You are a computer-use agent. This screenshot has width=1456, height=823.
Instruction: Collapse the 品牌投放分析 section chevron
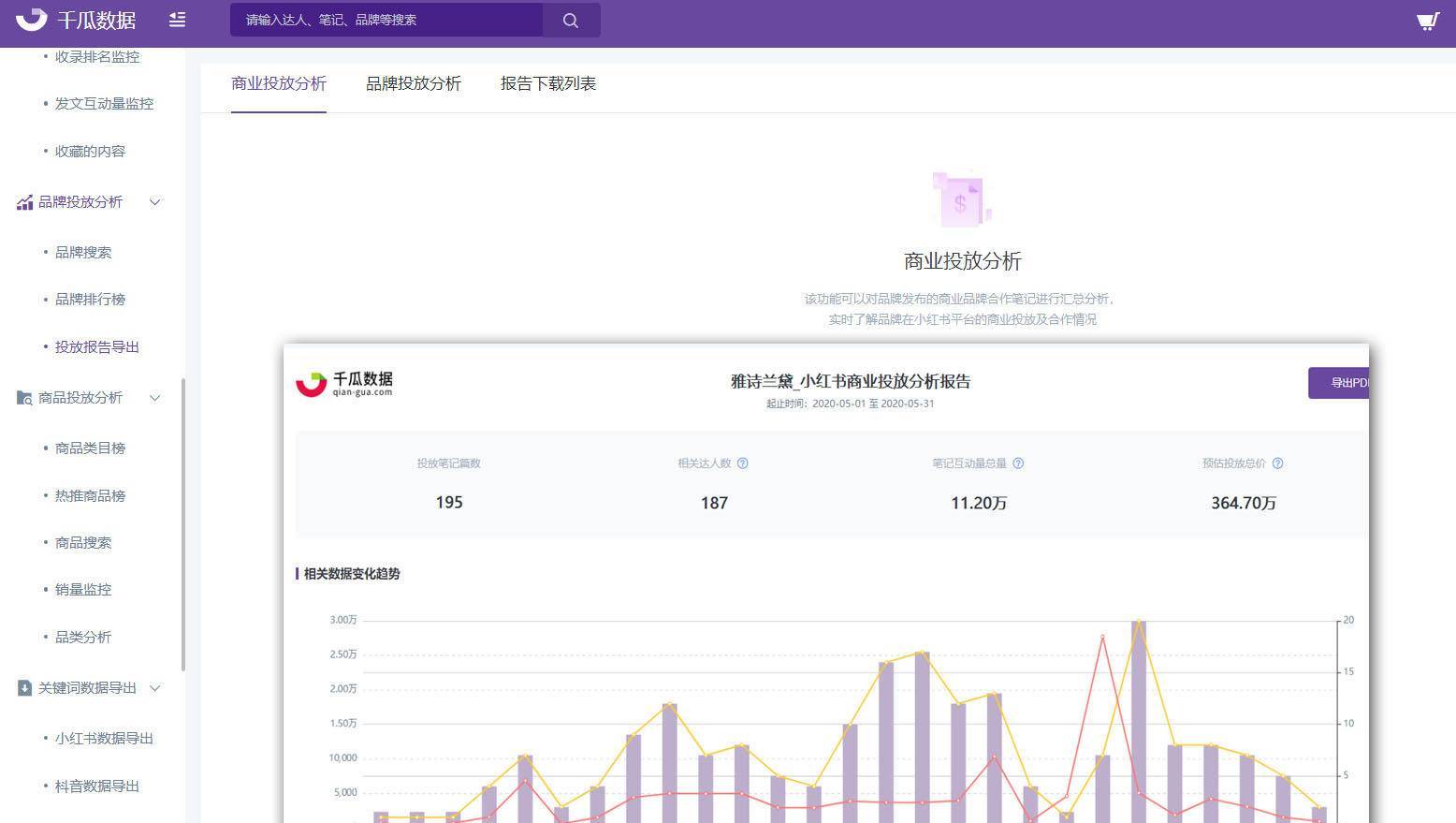pyautogui.click(x=155, y=202)
